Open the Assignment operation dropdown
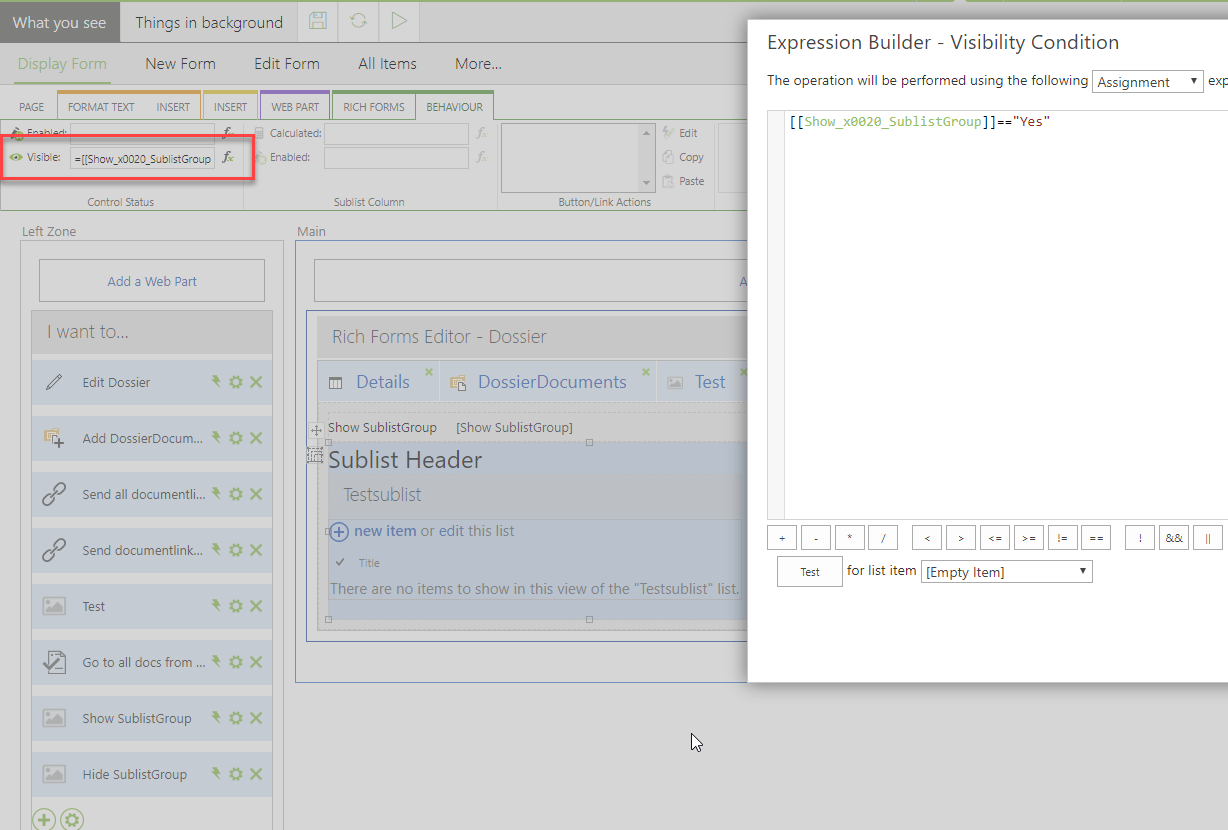The height and width of the screenshot is (830, 1228). [x=1147, y=82]
